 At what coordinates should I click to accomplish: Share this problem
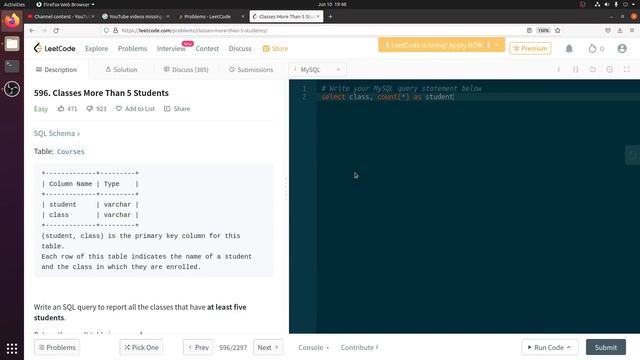177,109
